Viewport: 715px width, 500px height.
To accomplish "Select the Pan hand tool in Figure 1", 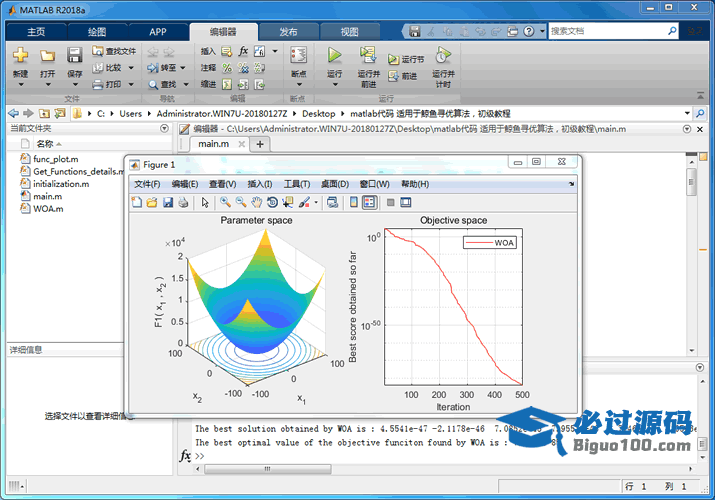I will [257, 202].
